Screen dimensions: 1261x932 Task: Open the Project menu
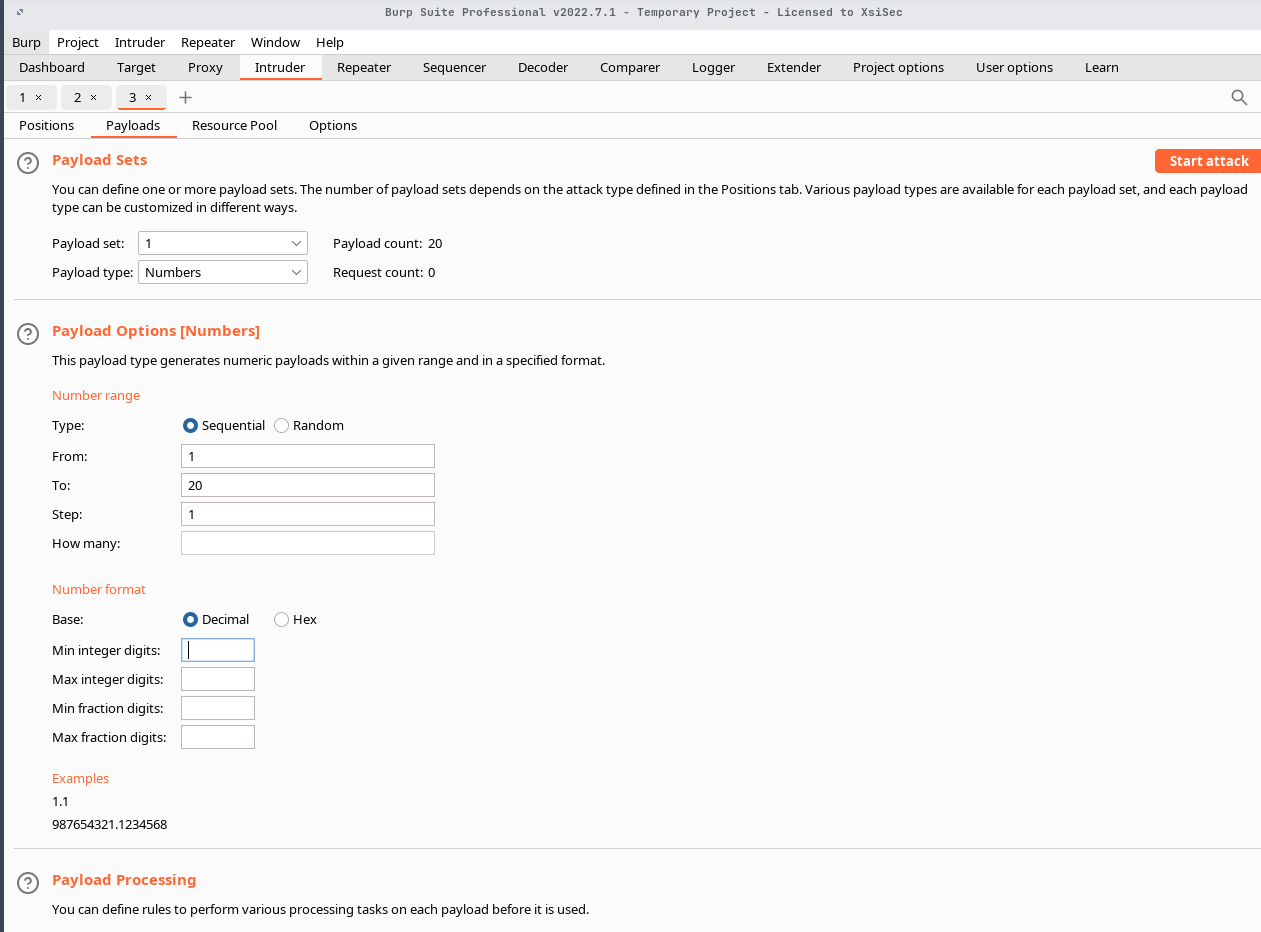78,42
